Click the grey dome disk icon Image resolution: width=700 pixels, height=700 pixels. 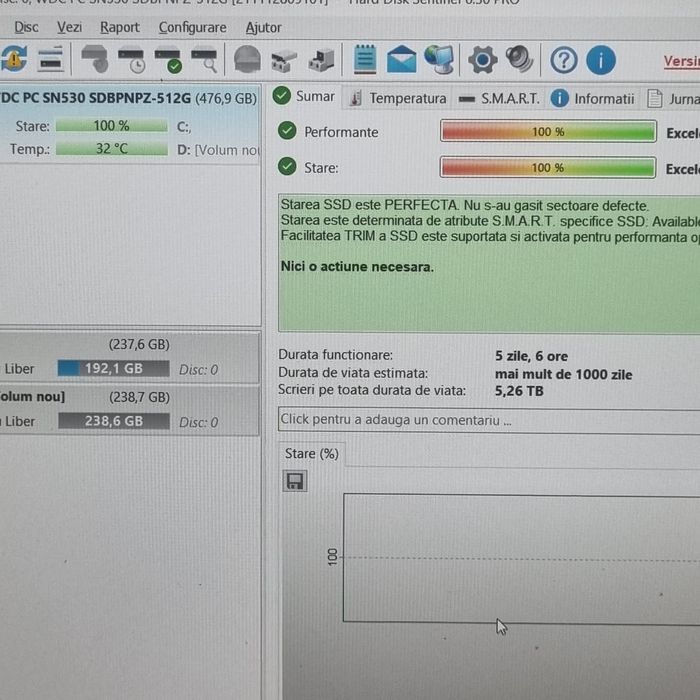pyautogui.click(x=247, y=59)
